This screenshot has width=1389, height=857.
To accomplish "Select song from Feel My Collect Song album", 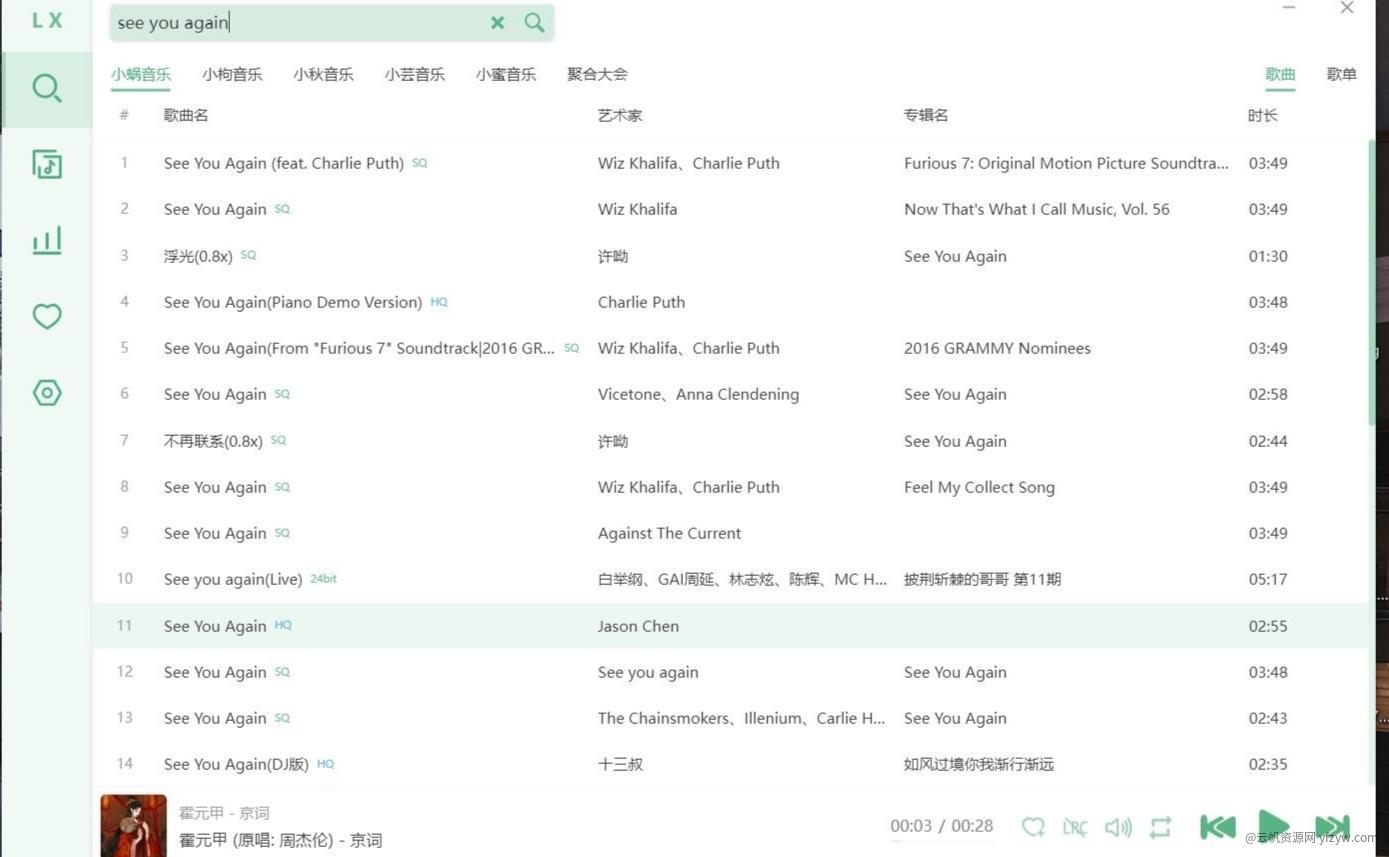I will pos(731,487).
